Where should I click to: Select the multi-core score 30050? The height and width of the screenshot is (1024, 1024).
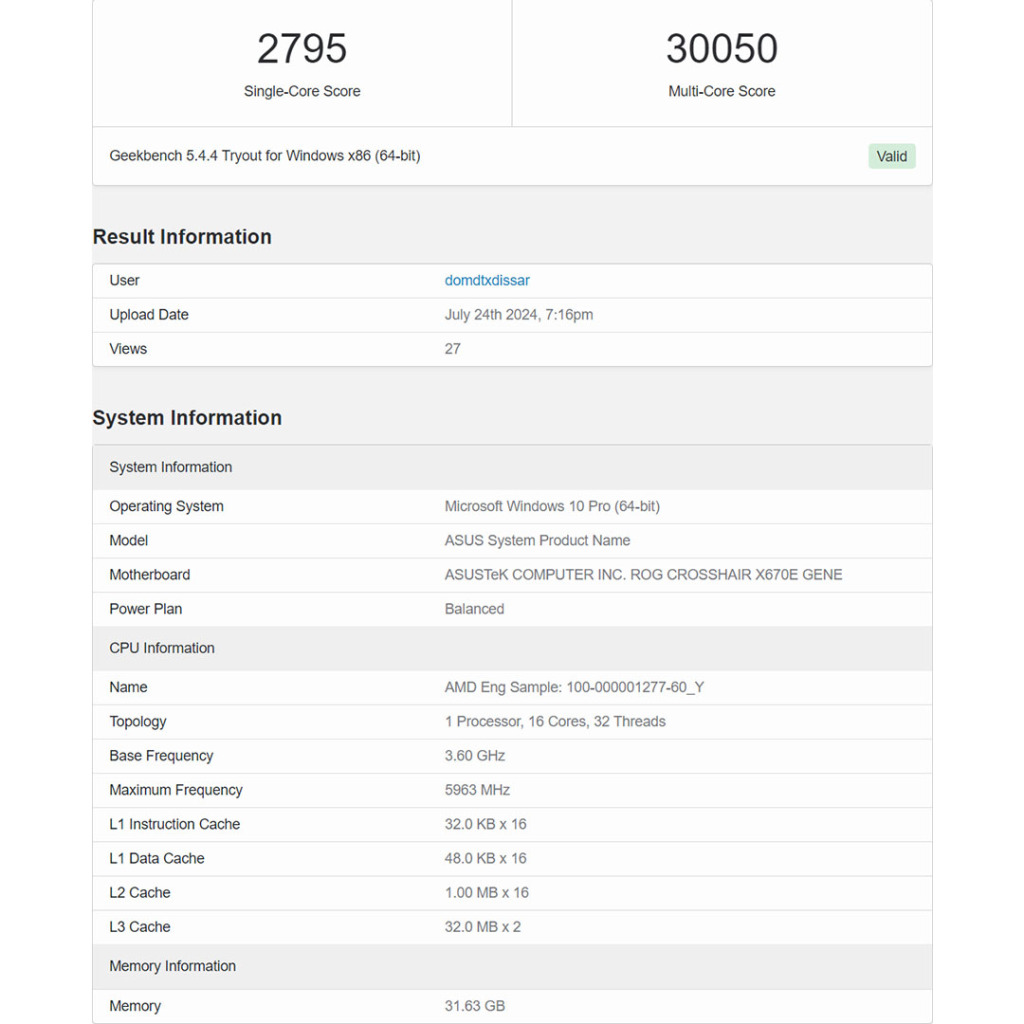(x=722, y=48)
